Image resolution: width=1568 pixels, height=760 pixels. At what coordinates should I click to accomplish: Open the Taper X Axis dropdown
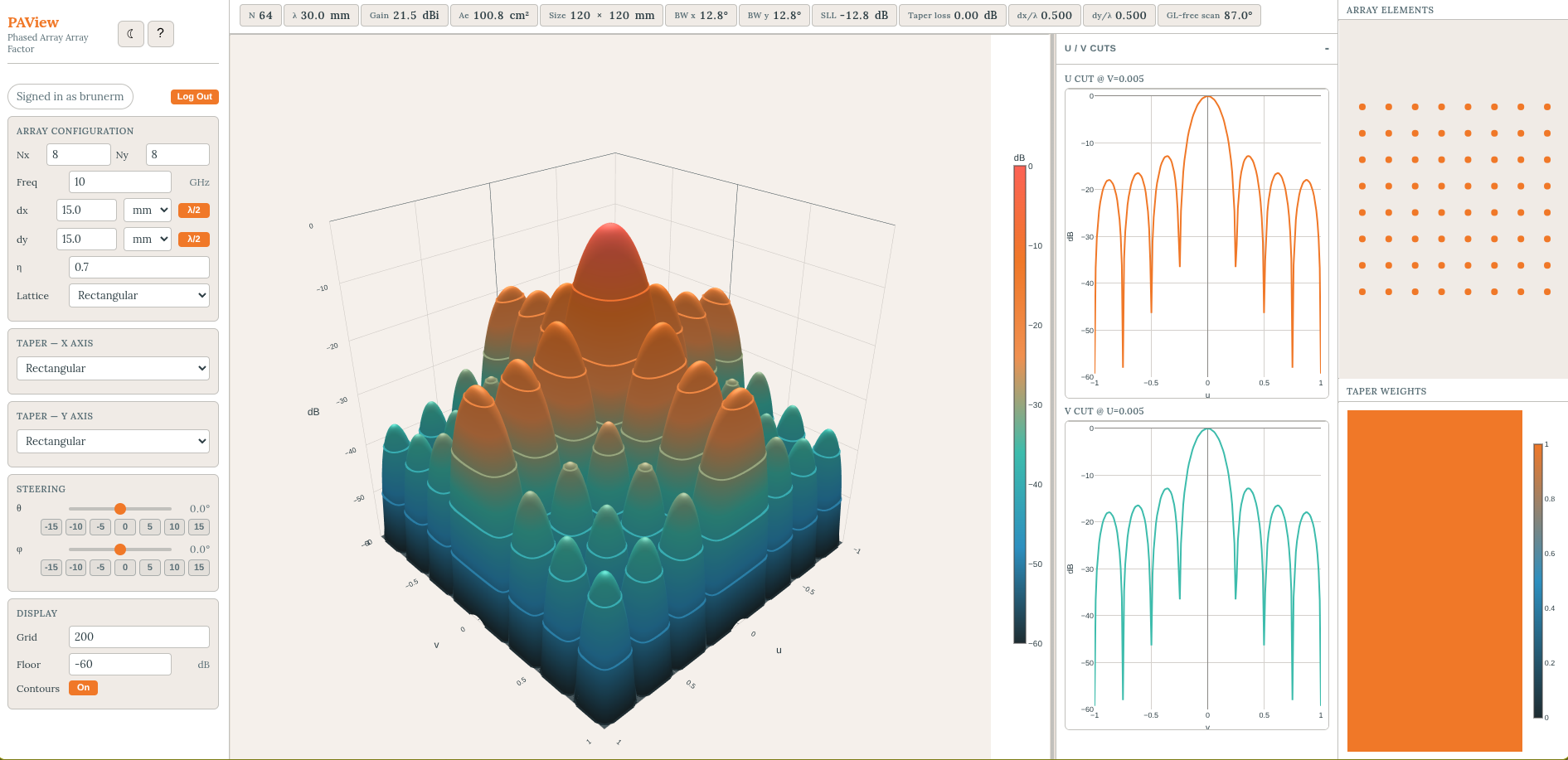(x=113, y=369)
